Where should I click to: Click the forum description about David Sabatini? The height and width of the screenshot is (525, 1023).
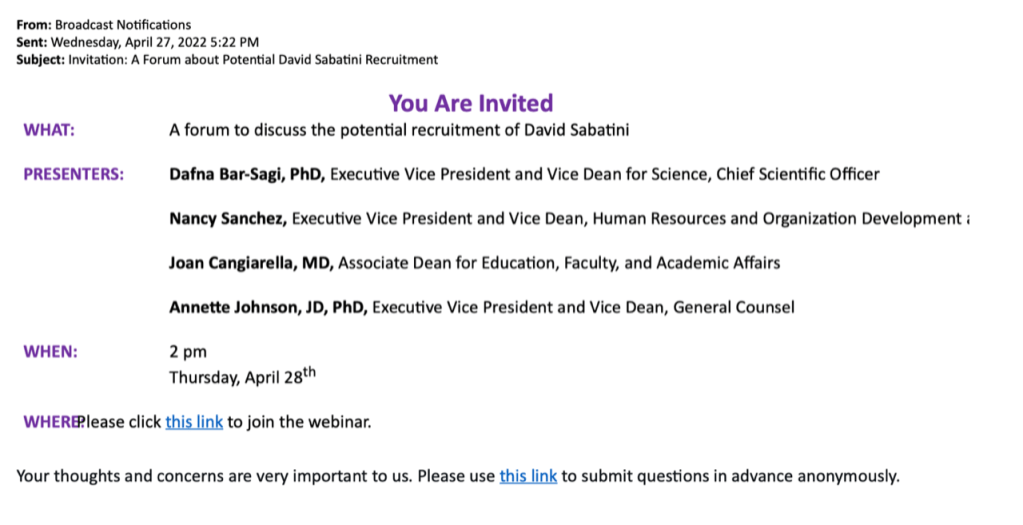pos(399,130)
